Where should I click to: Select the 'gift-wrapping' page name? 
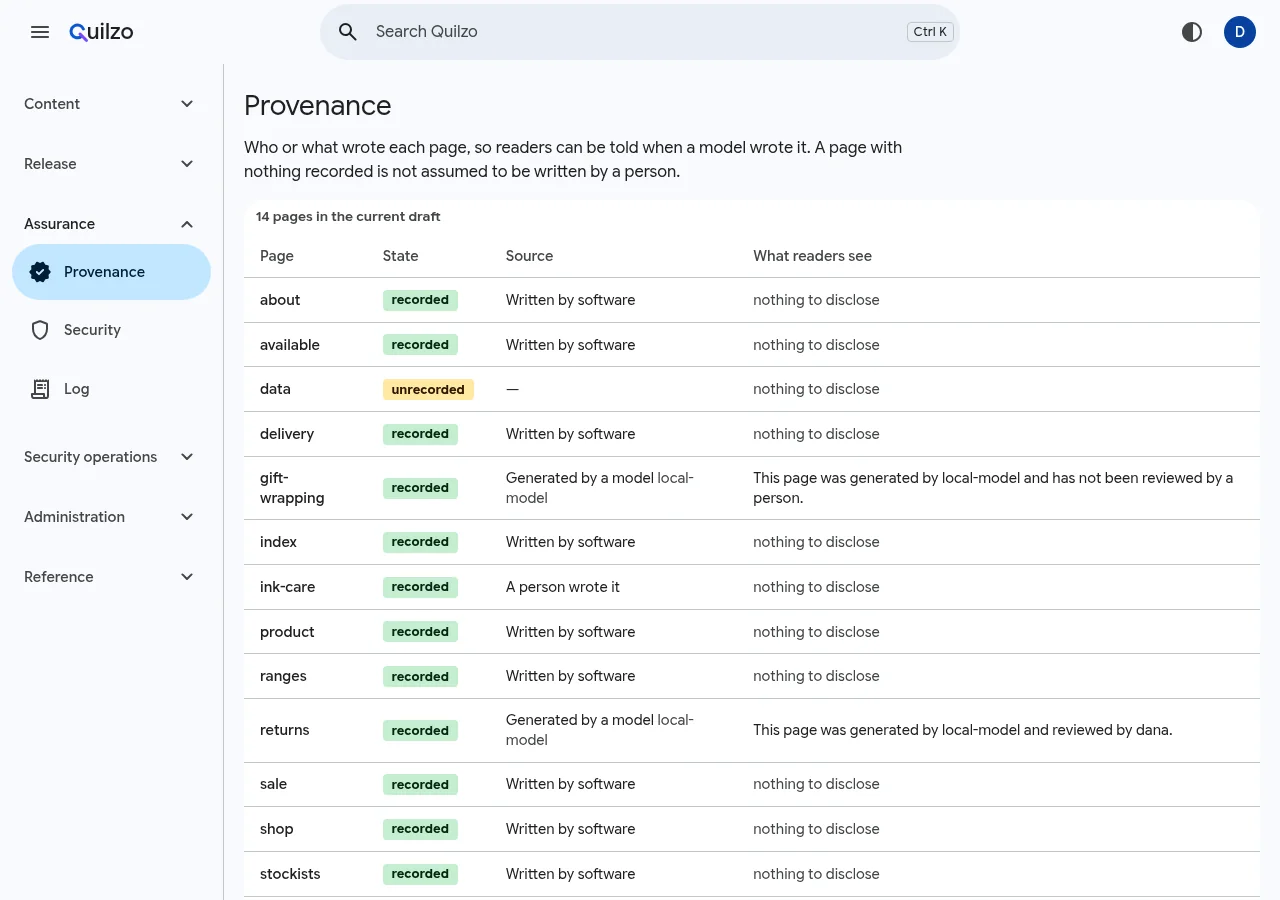pyautogui.click(x=292, y=488)
